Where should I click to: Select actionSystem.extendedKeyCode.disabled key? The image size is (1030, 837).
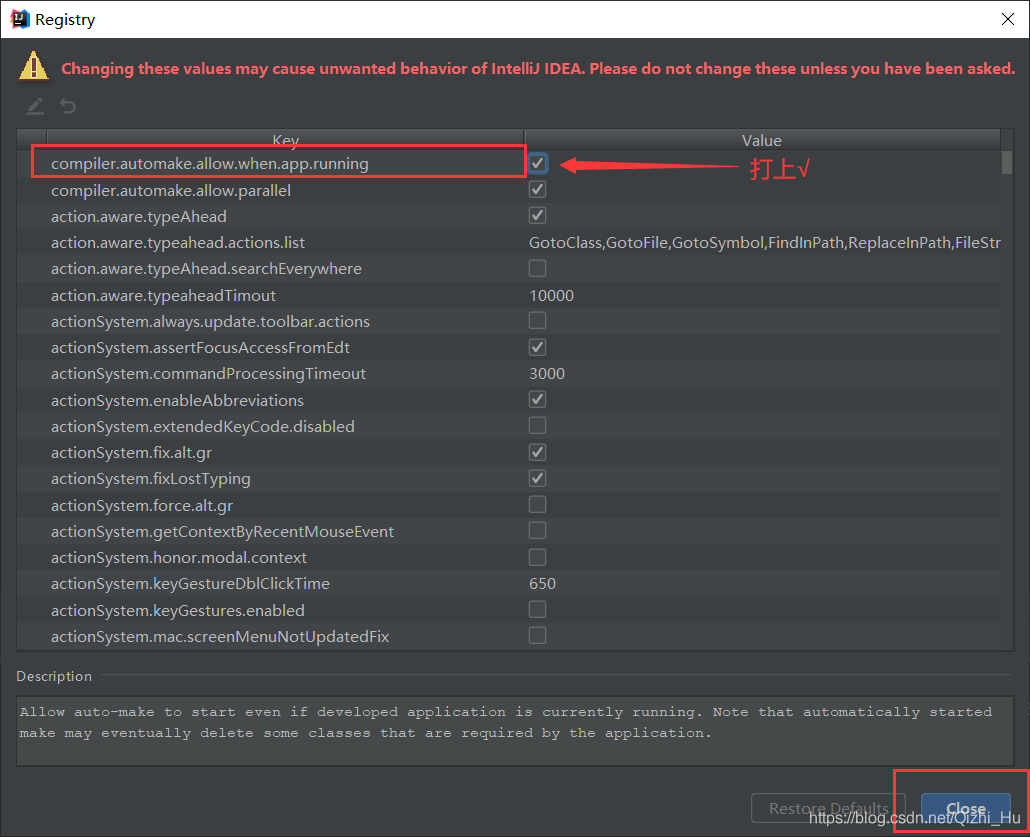pos(203,426)
